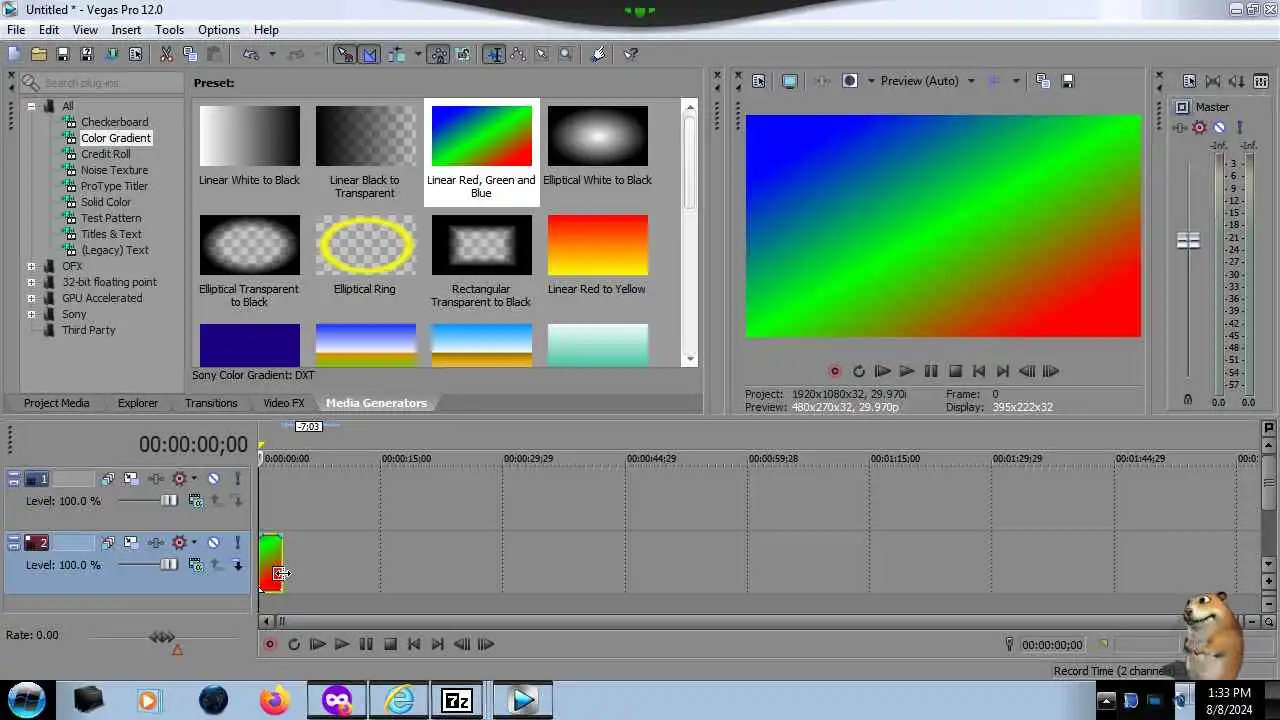This screenshot has height=720, width=1280.
Task: Open Track Motion on track 2
Action: click(131, 543)
